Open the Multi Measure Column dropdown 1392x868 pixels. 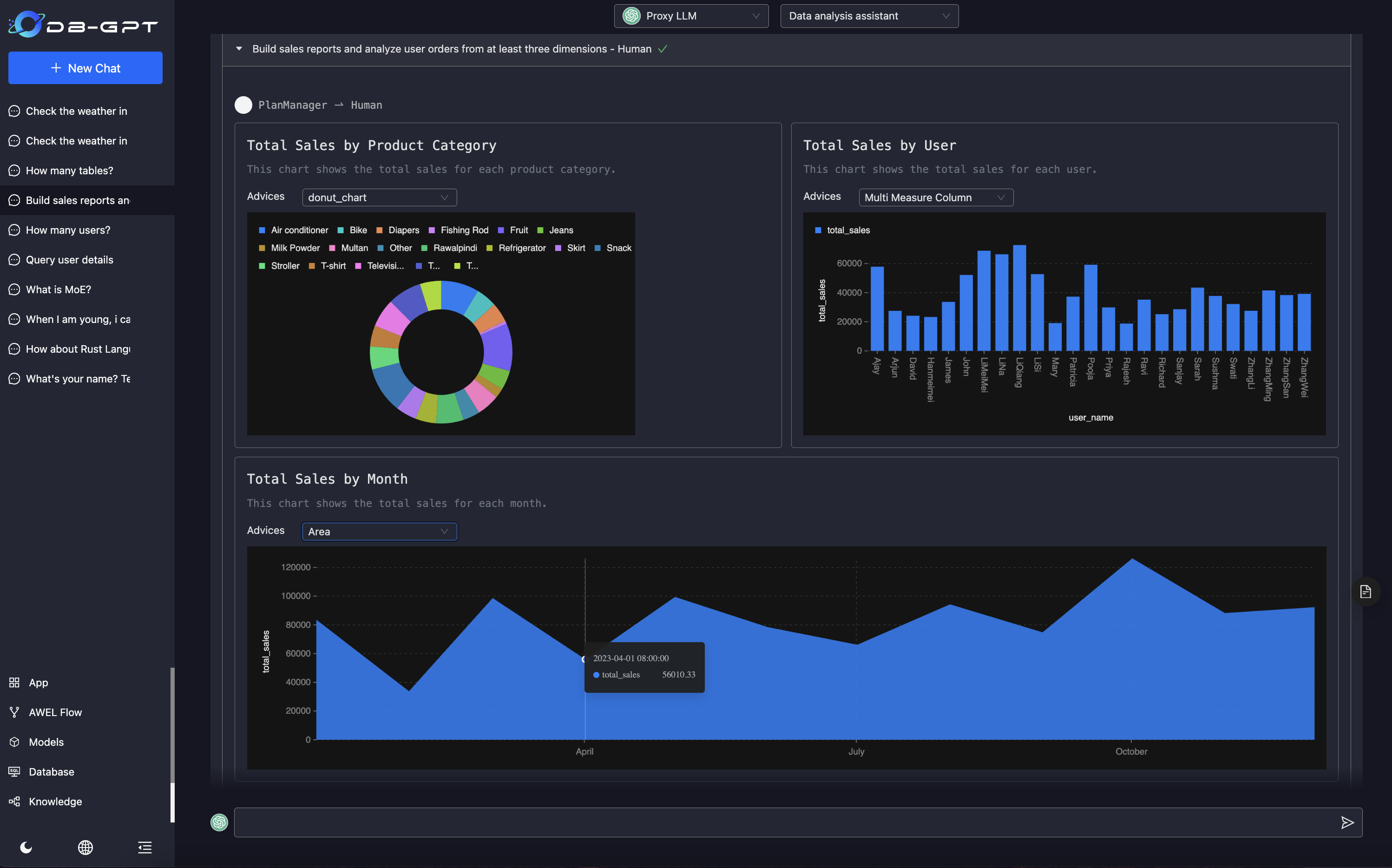[x=935, y=197]
